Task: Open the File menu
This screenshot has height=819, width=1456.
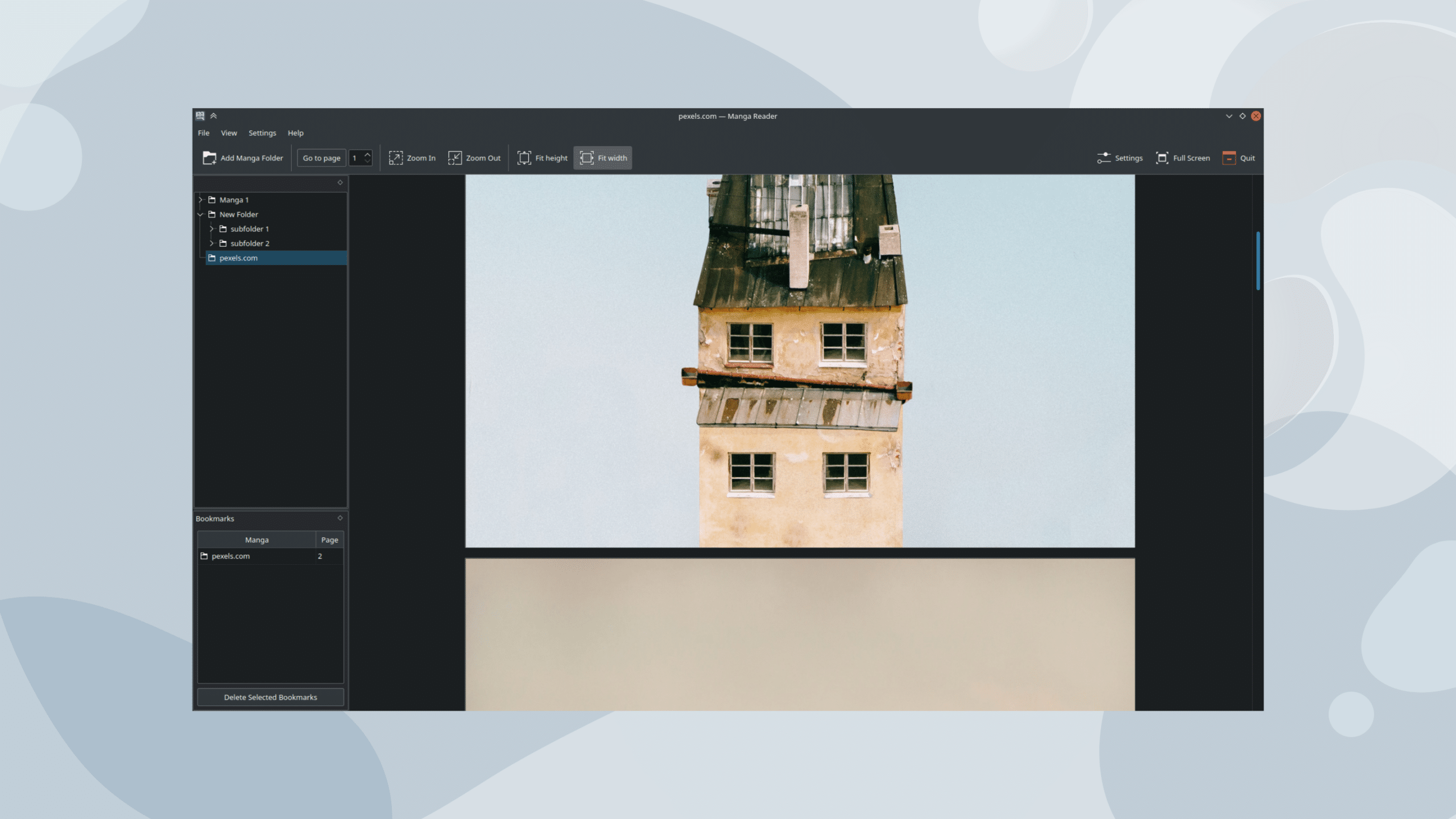Action: click(204, 133)
